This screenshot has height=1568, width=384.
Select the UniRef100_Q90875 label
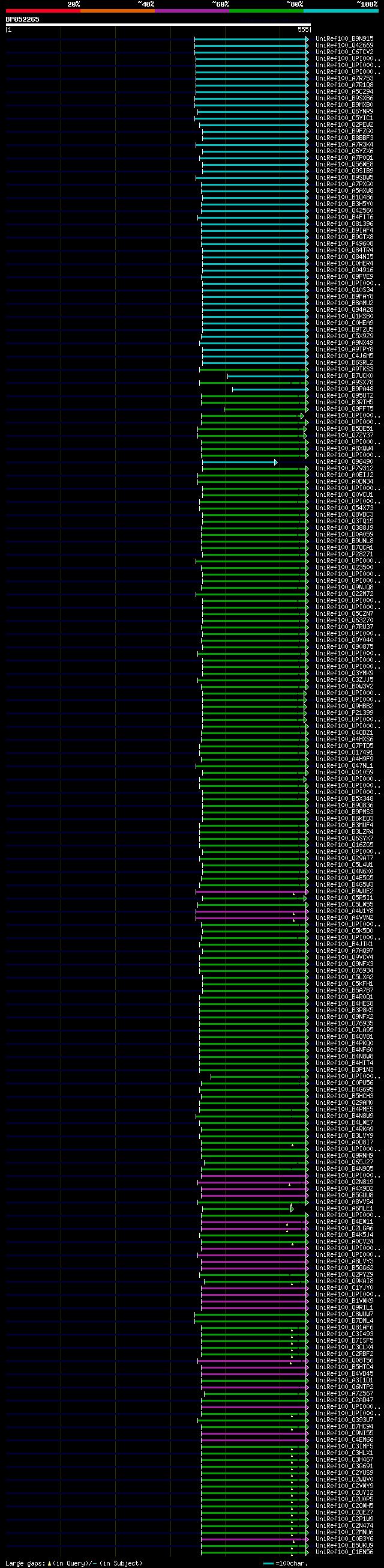[344, 647]
